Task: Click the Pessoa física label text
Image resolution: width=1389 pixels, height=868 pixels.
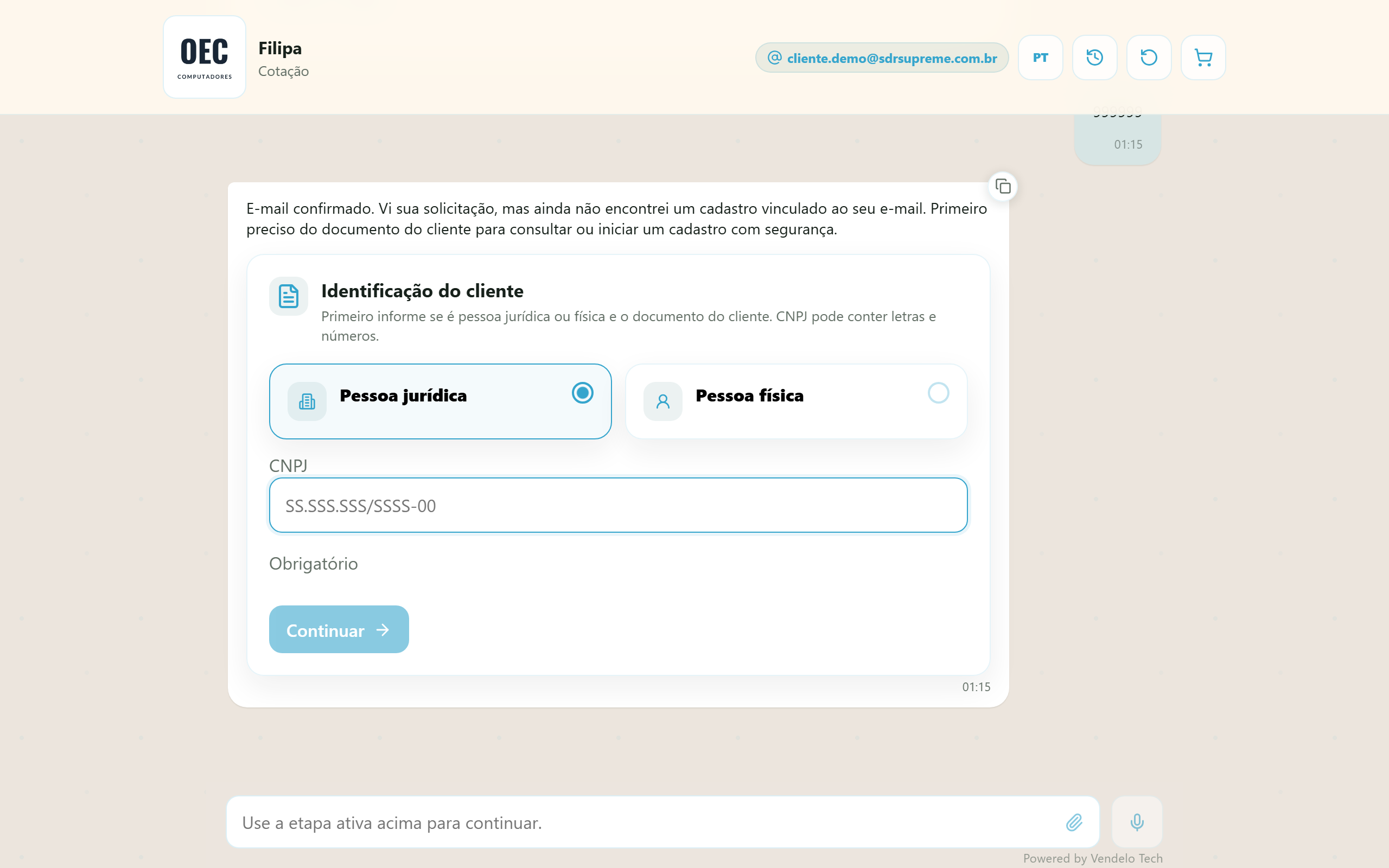Action: click(749, 395)
